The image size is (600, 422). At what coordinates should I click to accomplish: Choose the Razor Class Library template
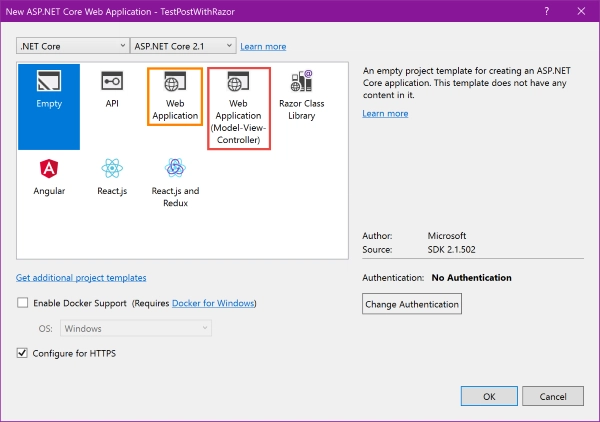[302, 96]
